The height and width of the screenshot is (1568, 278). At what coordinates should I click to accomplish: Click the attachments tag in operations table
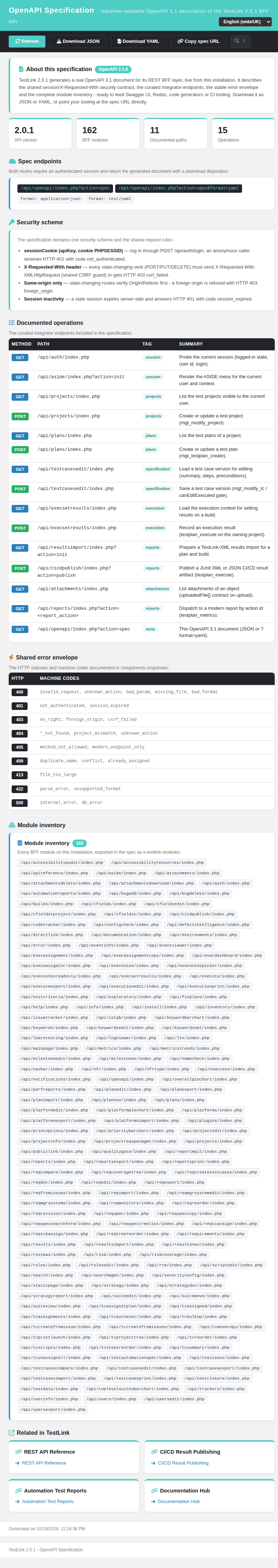coord(157,589)
